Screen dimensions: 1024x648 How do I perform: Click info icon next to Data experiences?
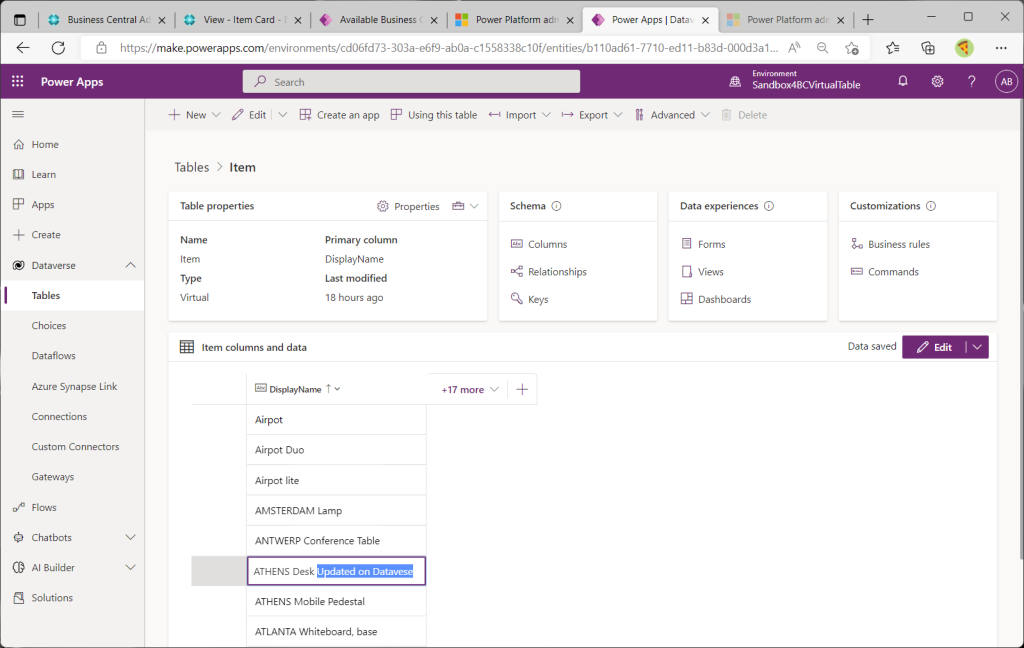coord(769,206)
